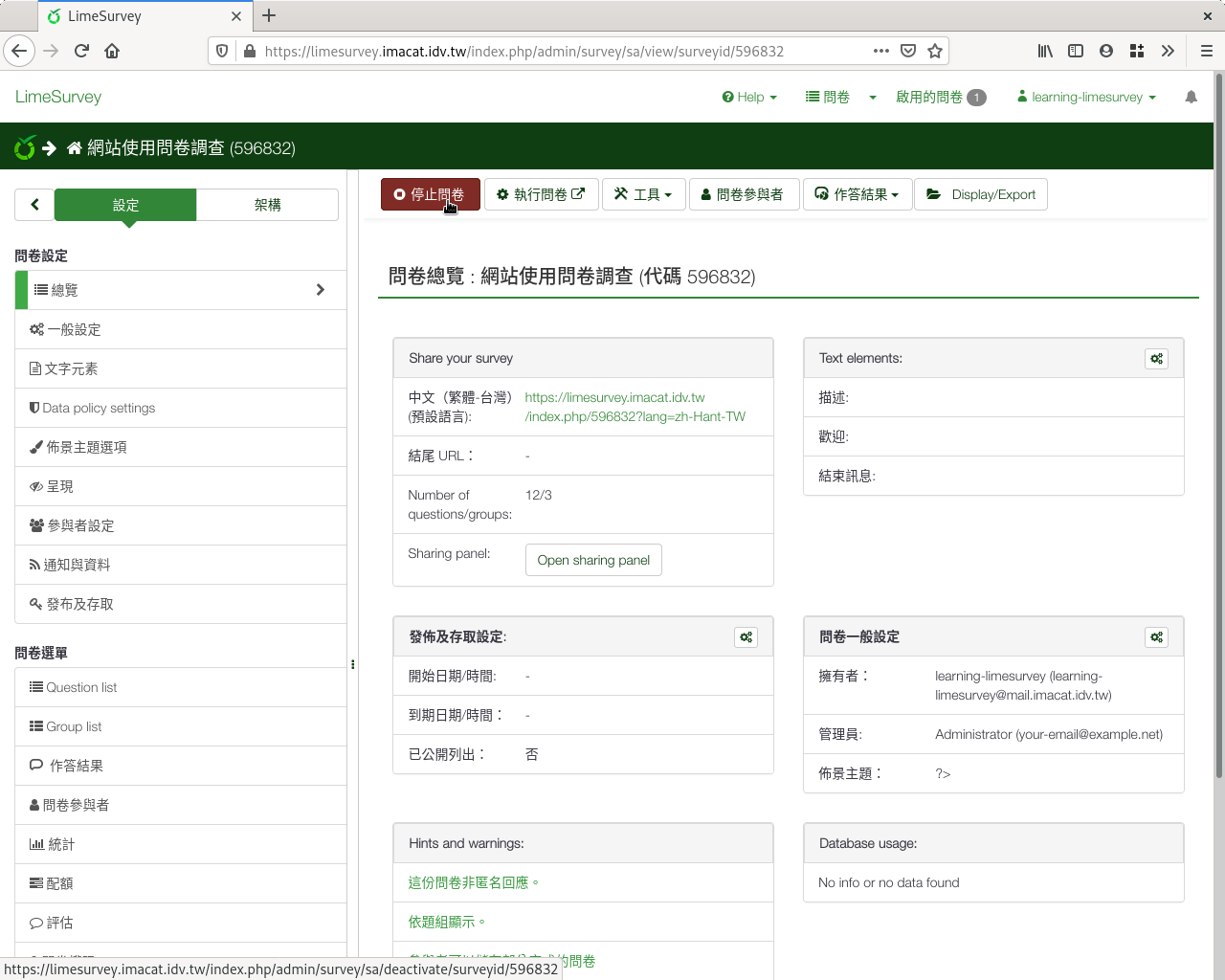Open 一般設定 general settings

(181, 329)
